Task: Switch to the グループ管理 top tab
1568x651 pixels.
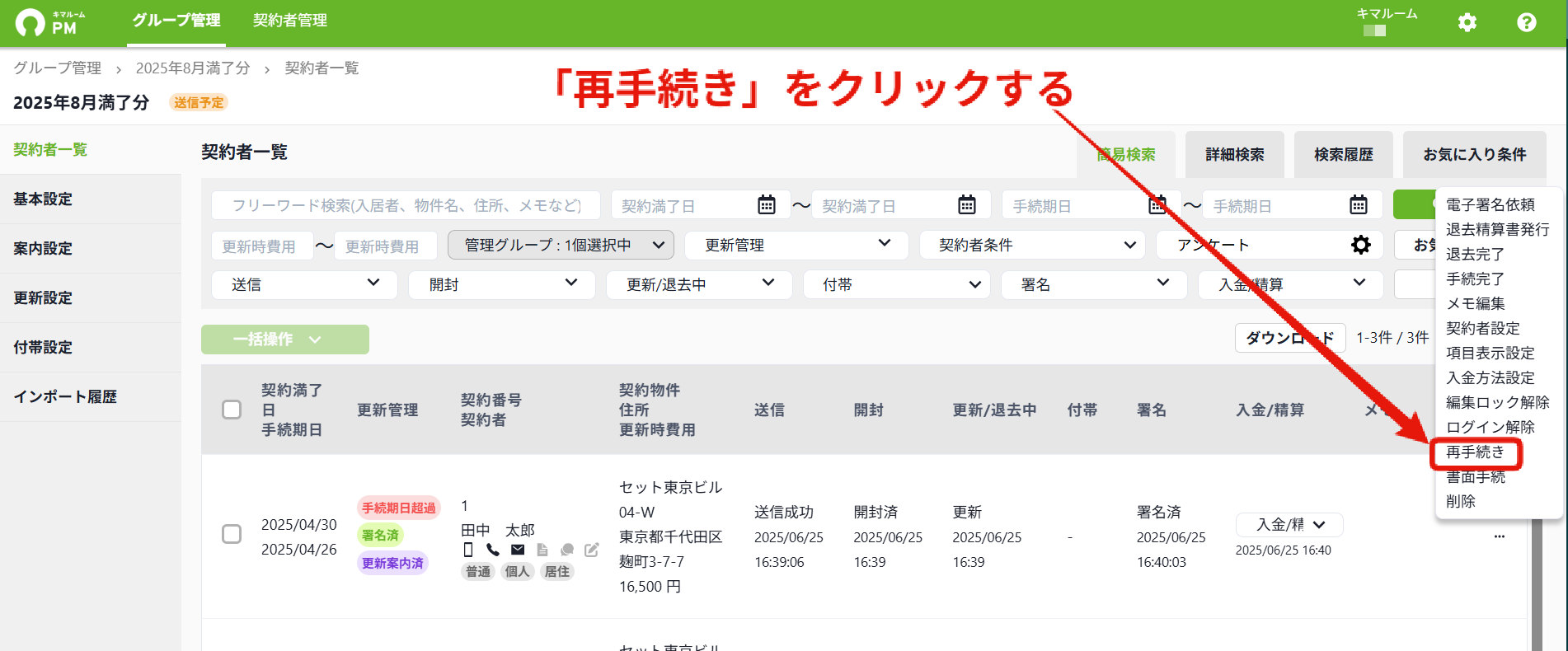Action: pyautogui.click(x=176, y=21)
